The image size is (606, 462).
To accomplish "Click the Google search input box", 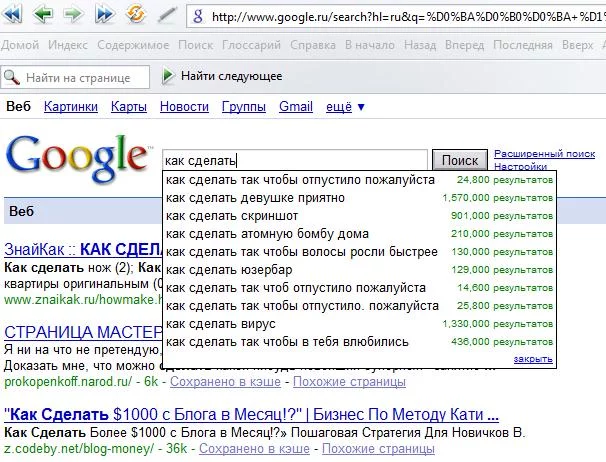I will coord(295,160).
